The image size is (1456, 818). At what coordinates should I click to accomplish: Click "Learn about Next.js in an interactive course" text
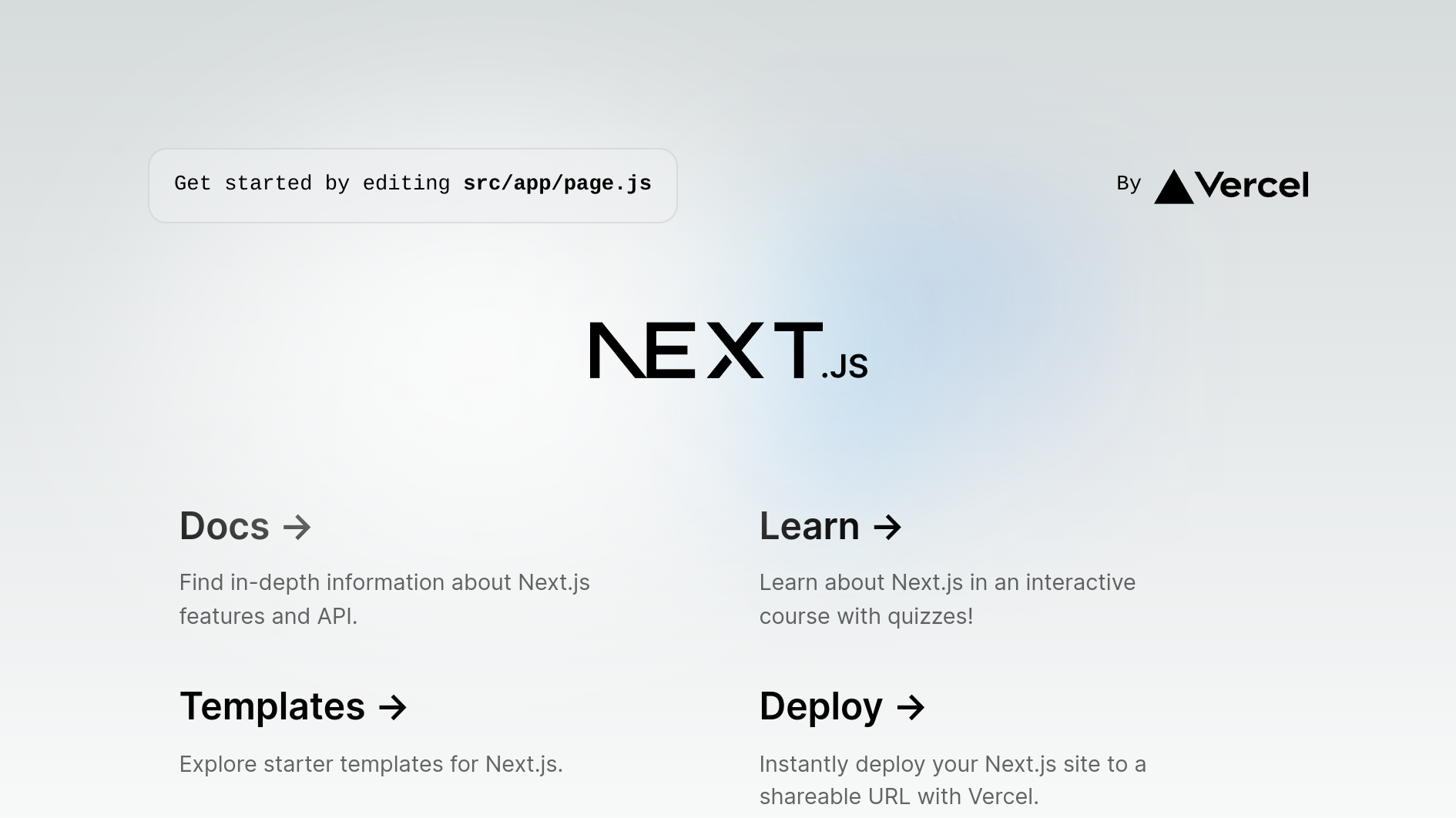pyautogui.click(x=947, y=582)
